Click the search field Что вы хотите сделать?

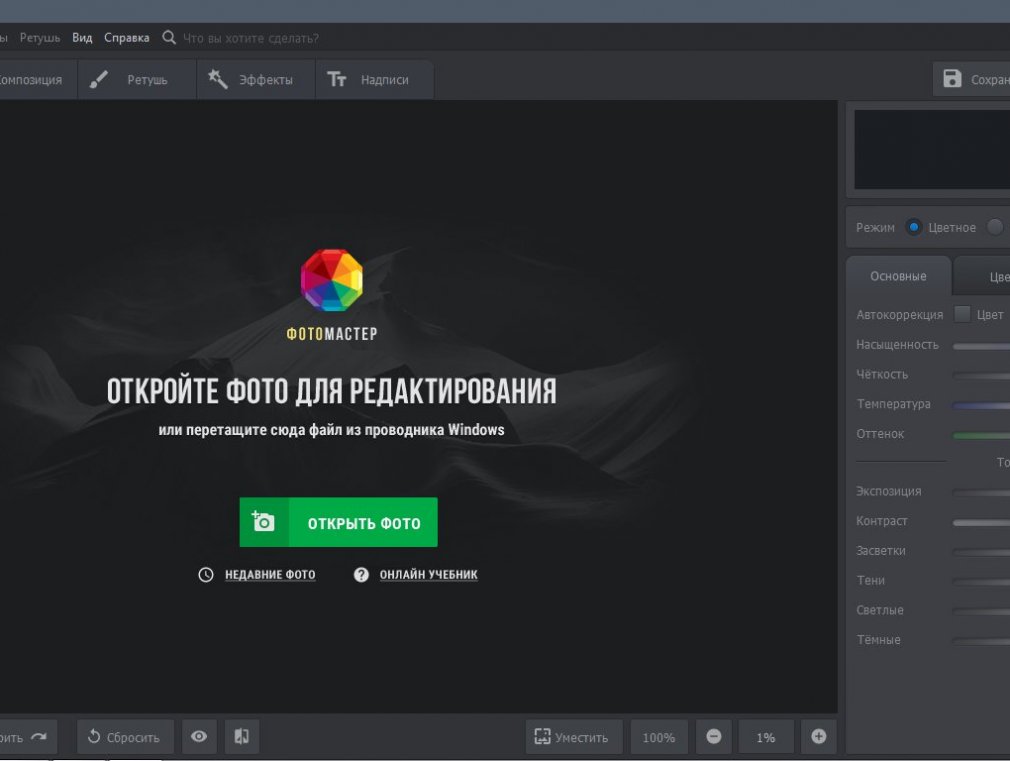(251, 38)
